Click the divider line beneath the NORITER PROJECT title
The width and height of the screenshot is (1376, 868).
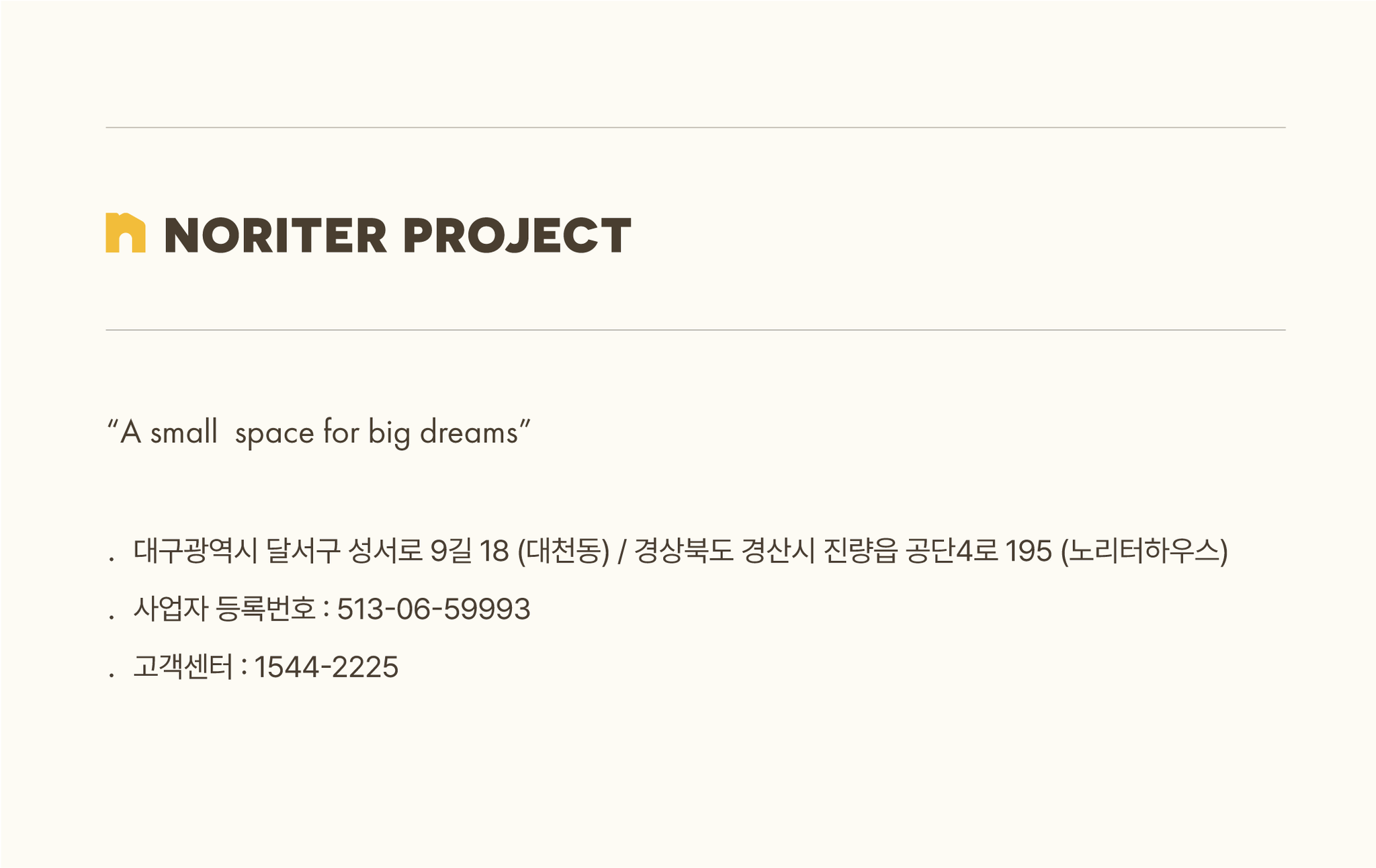695,330
